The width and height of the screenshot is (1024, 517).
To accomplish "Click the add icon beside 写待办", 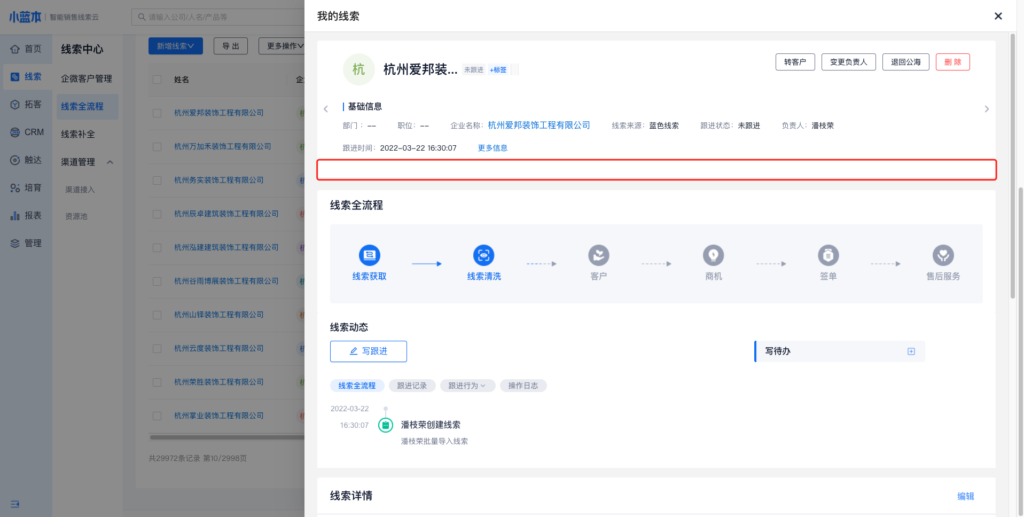I will (x=911, y=351).
